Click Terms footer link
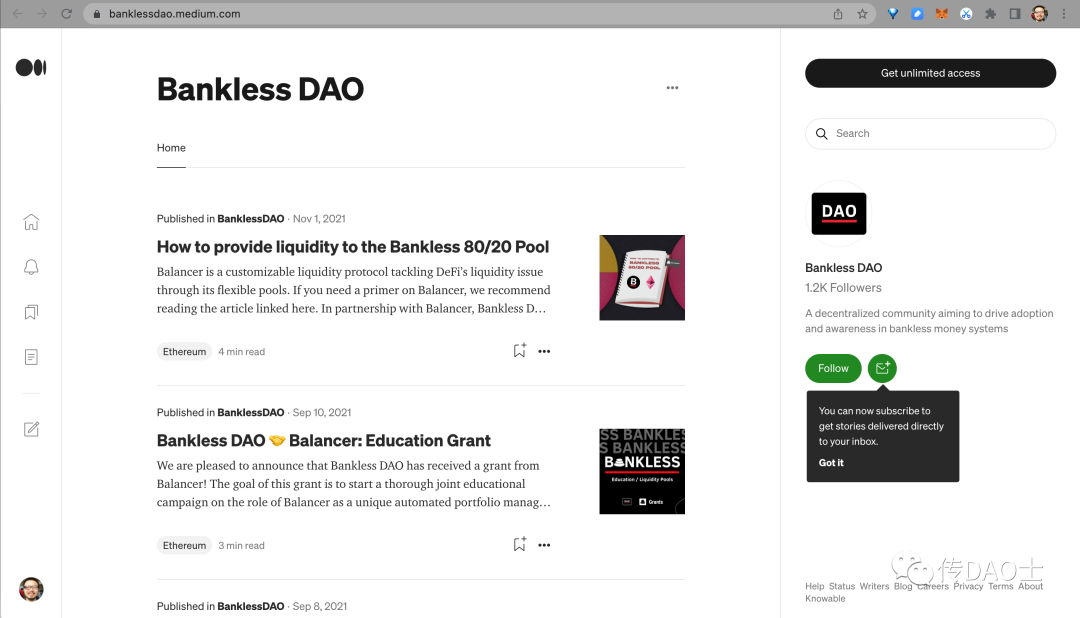1080x618 pixels. click(x=1000, y=586)
